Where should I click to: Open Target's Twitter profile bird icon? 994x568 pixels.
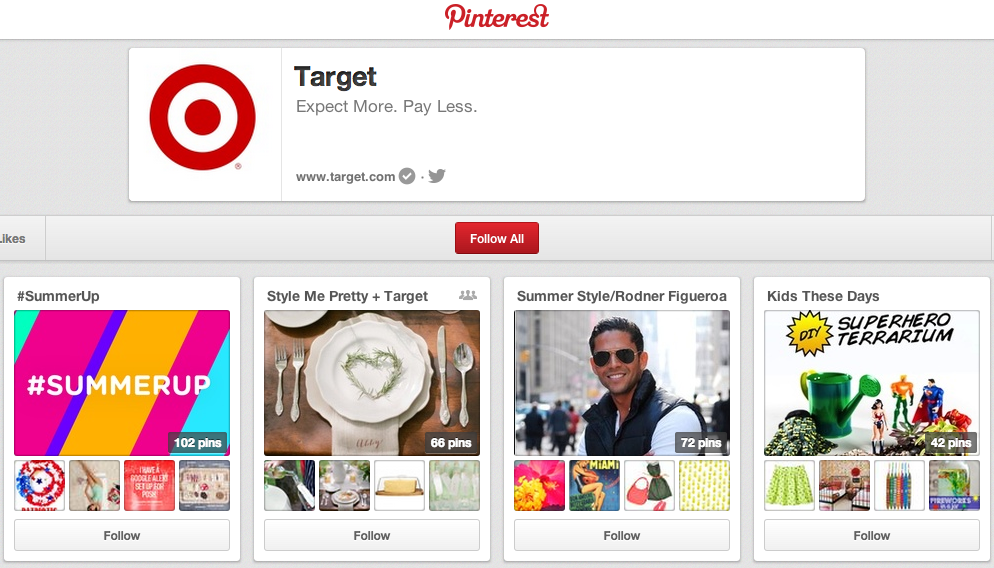click(x=437, y=176)
